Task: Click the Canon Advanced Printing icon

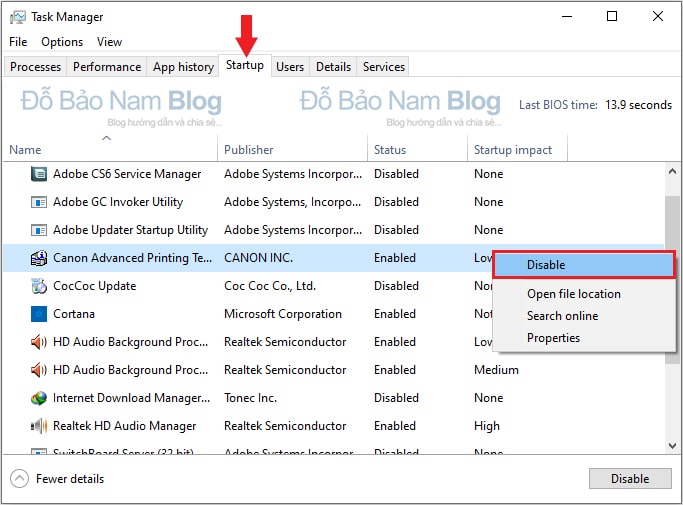Action: 39,258
